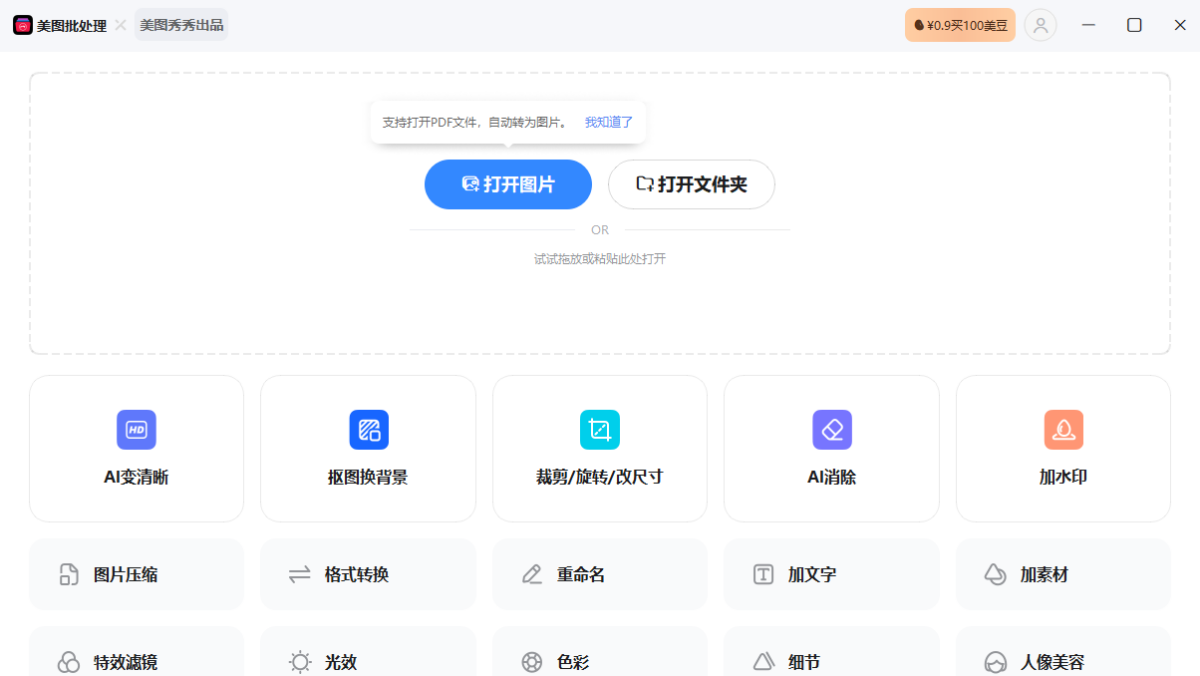Select the 抠图换背景 cutout tool

[368, 448]
